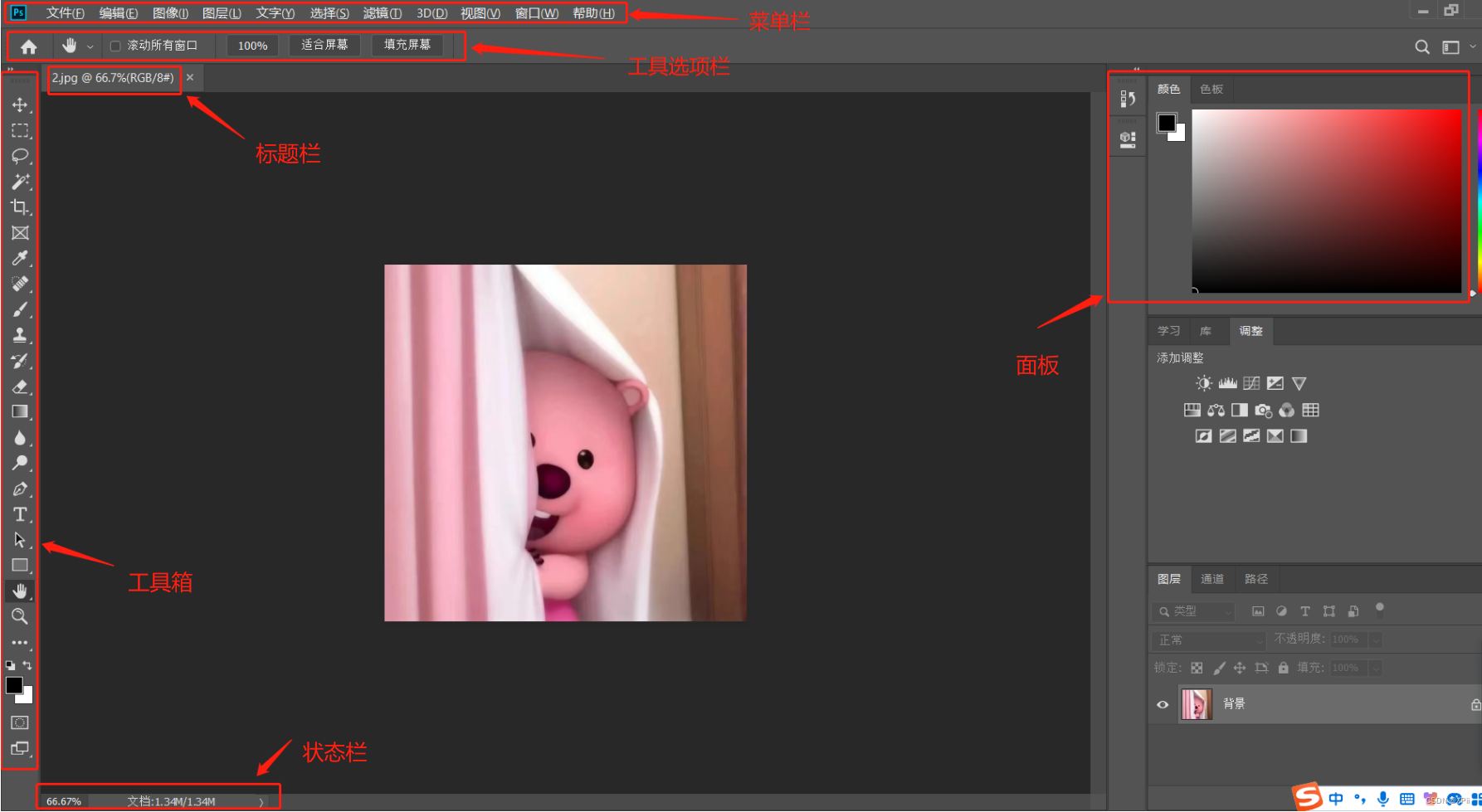1482x812 pixels.
Task: Select the Path Selection tool
Action: [20, 540]
